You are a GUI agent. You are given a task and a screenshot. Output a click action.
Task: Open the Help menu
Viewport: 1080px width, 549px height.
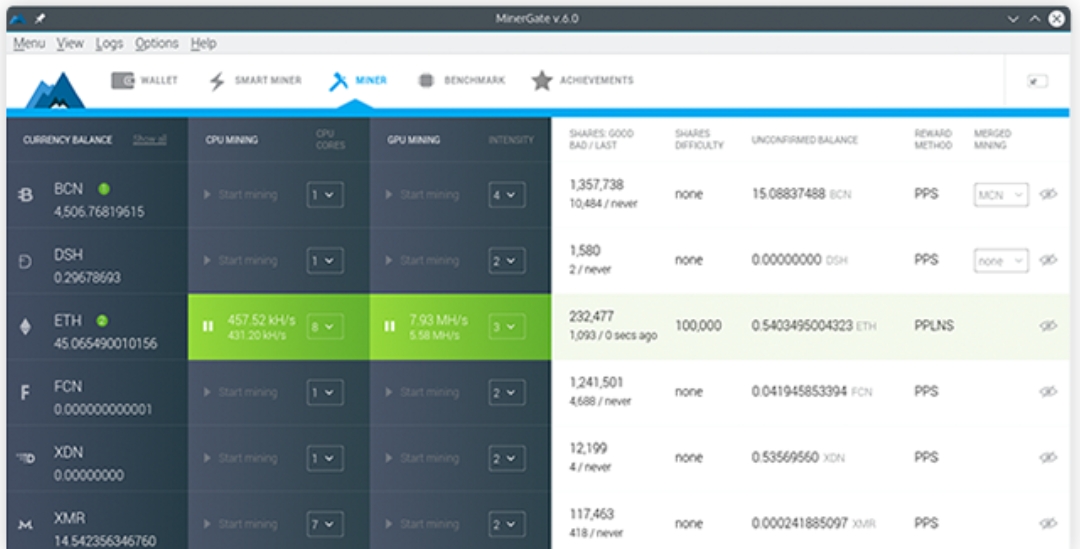tap(203, 43)
